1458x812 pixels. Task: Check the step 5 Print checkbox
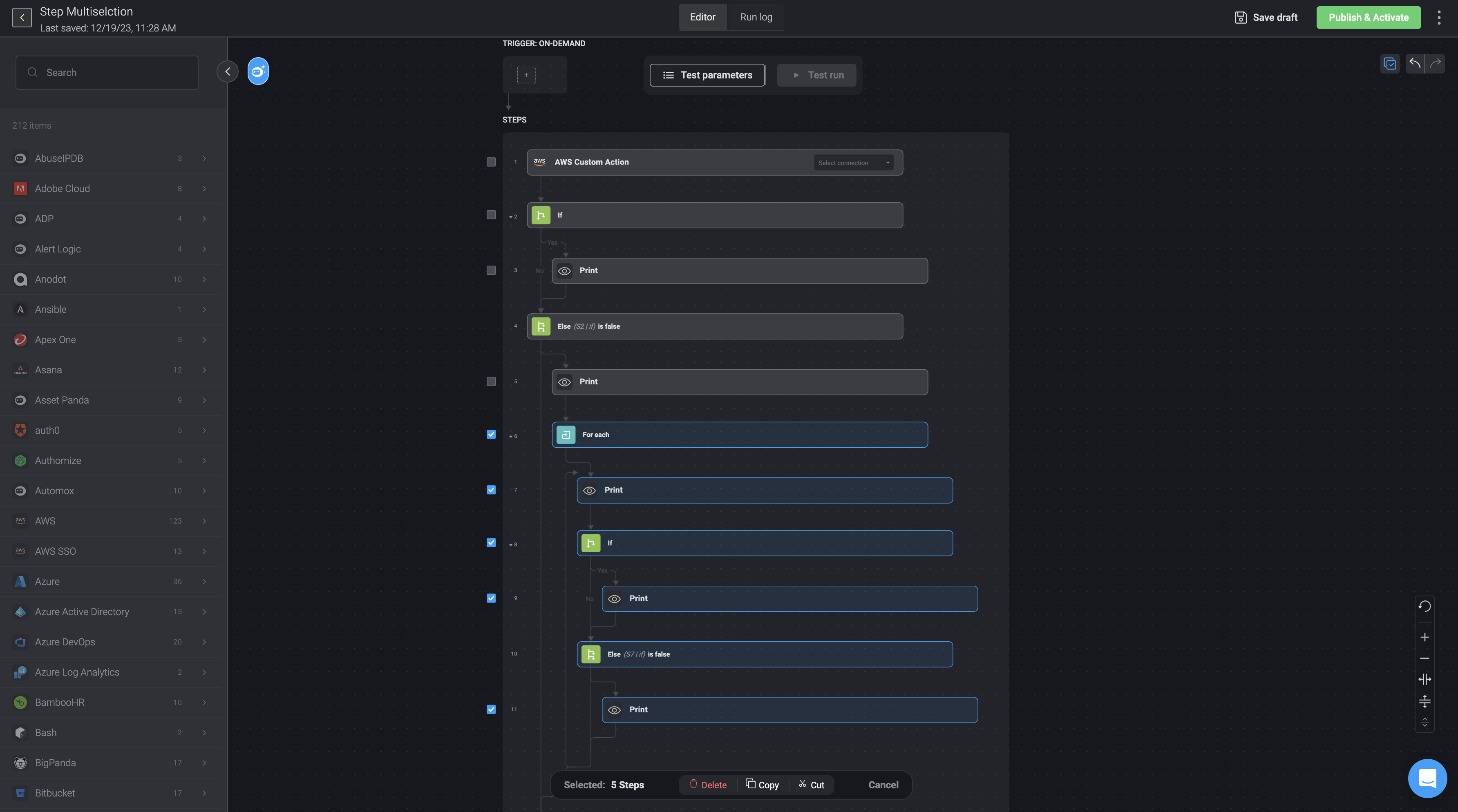[x=491, y=381]
